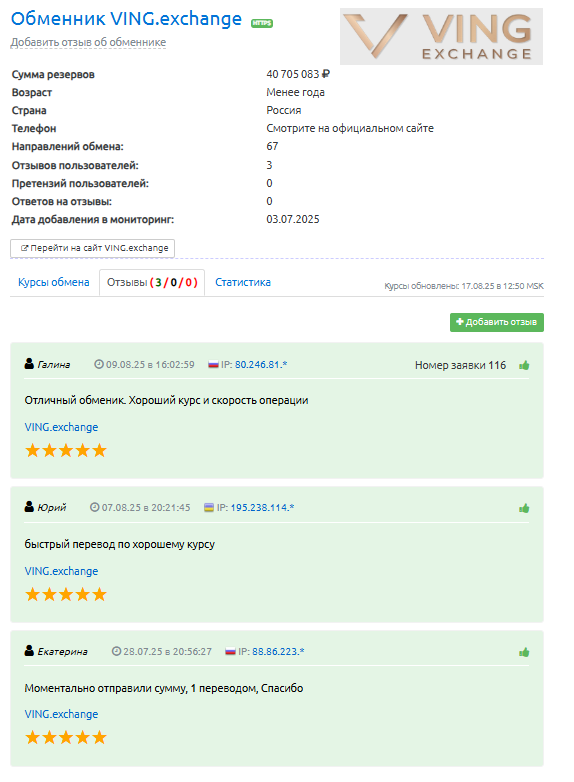
Task: Click text Смотрите на официальном сайте
Action: coord(350,129)
